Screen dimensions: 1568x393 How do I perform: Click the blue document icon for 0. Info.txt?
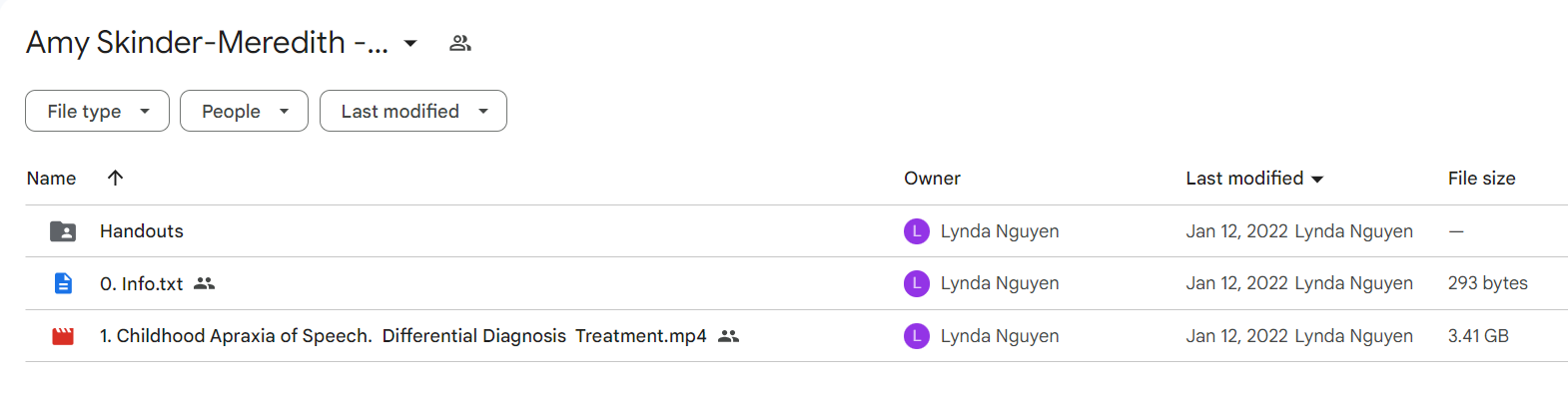[63, 283]
